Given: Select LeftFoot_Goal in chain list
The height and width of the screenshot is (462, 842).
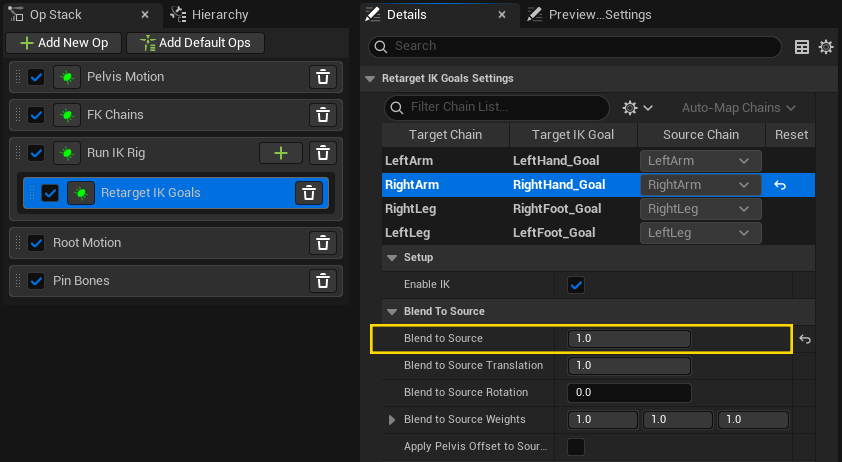Looking at the screenshot, I should 554,233.
